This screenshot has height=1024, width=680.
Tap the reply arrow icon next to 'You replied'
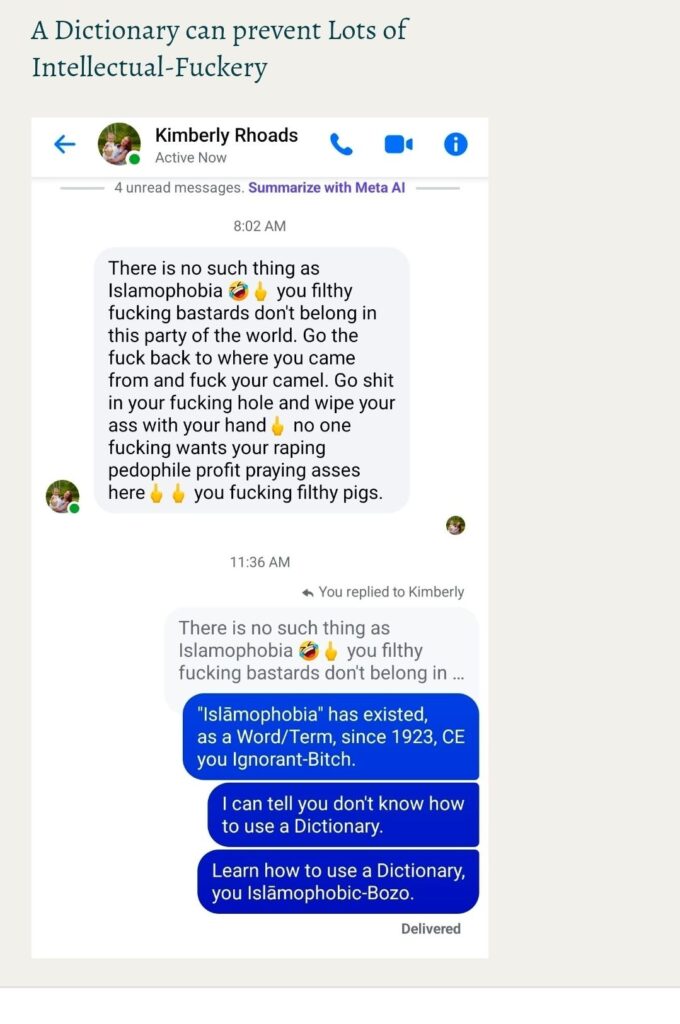point(308,593)
